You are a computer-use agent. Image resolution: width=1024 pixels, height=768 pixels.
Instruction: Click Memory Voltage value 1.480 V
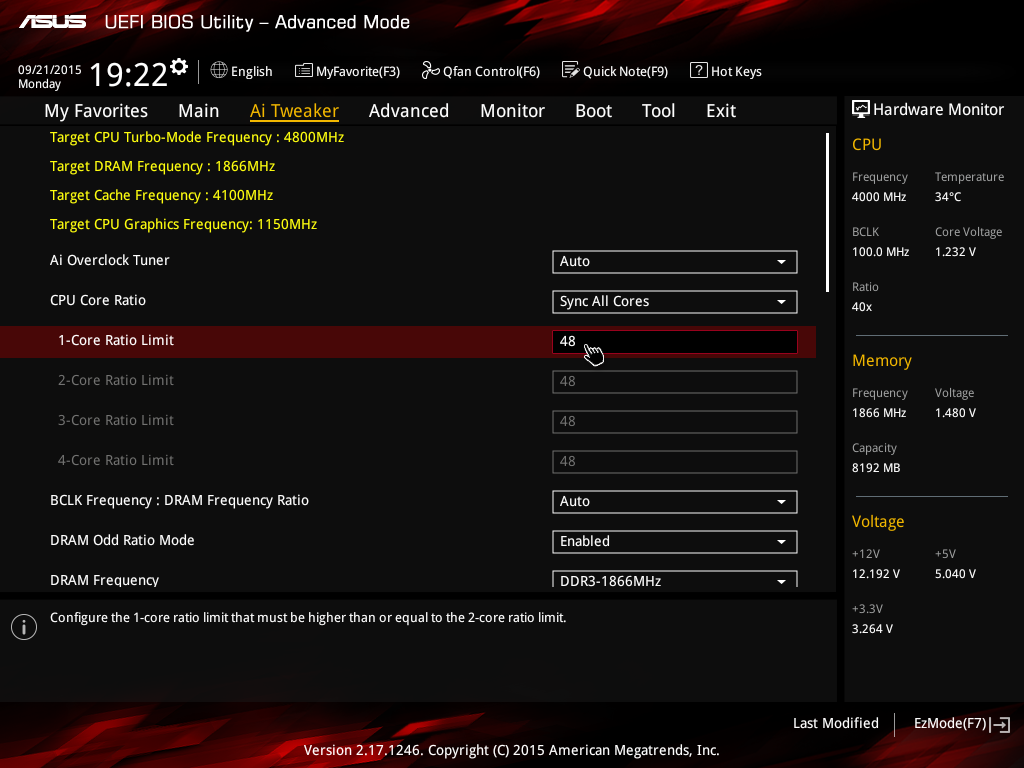(x=955, y=413)
